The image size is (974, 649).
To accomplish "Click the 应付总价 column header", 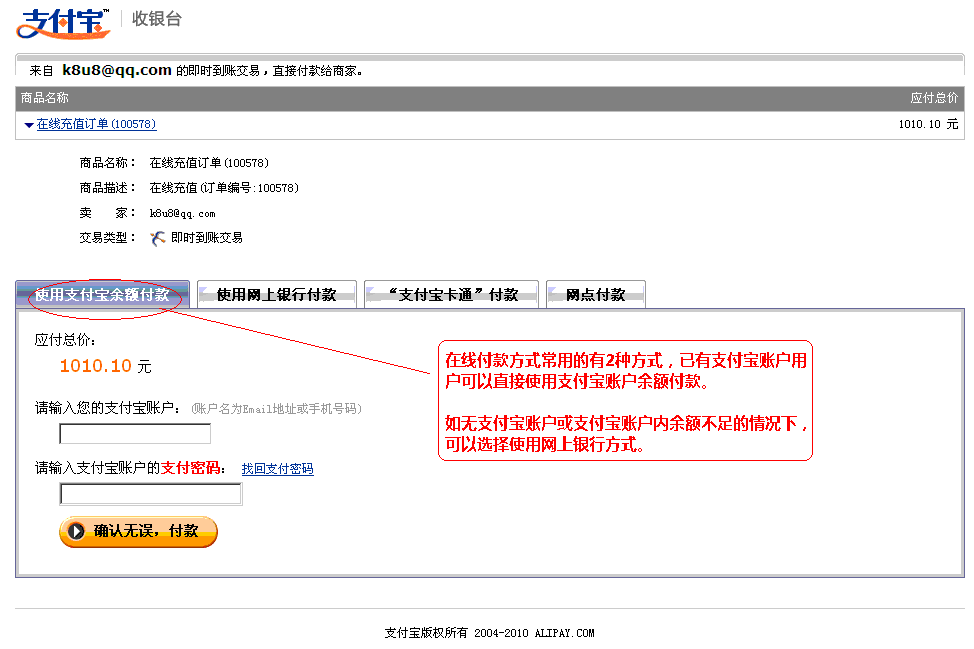I will [x=934, y=98].
